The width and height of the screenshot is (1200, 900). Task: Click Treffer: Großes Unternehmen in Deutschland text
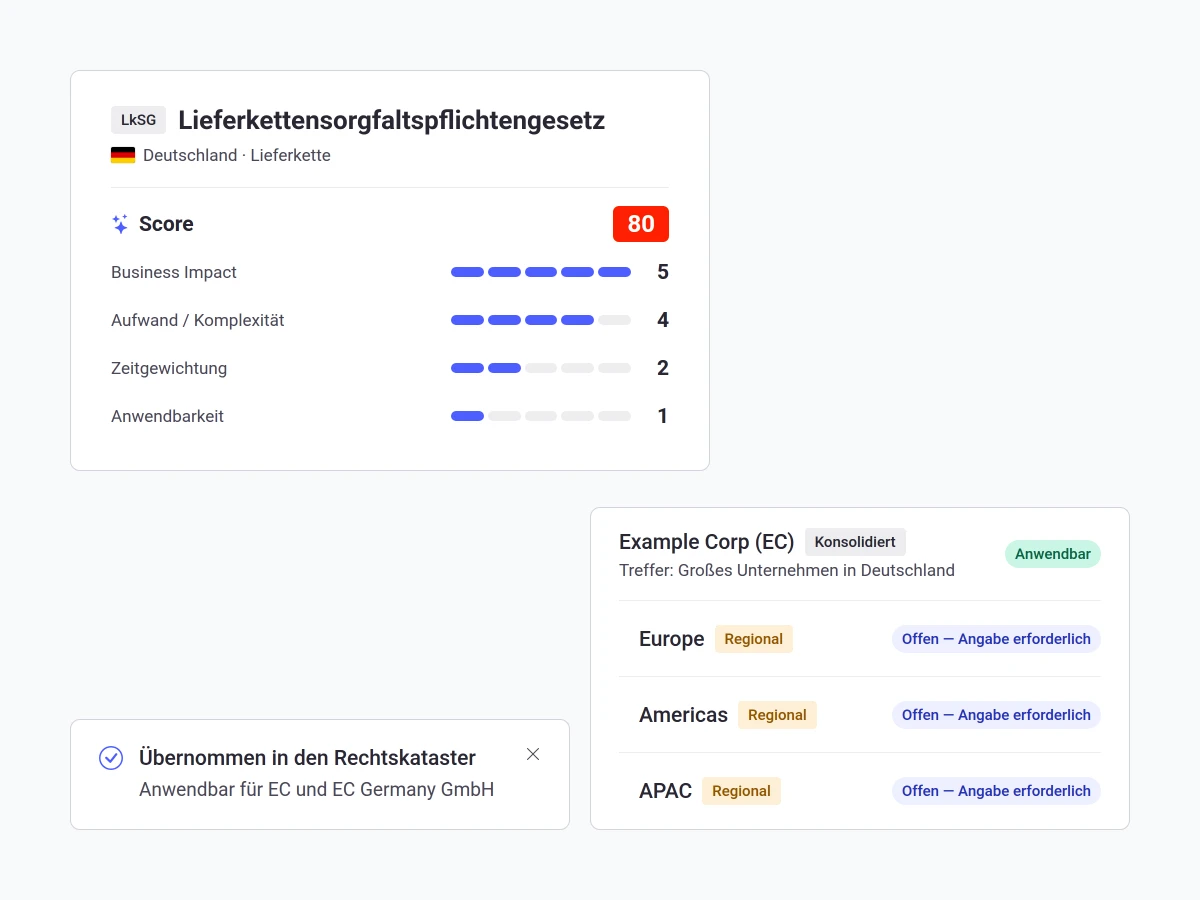point(787,571)
